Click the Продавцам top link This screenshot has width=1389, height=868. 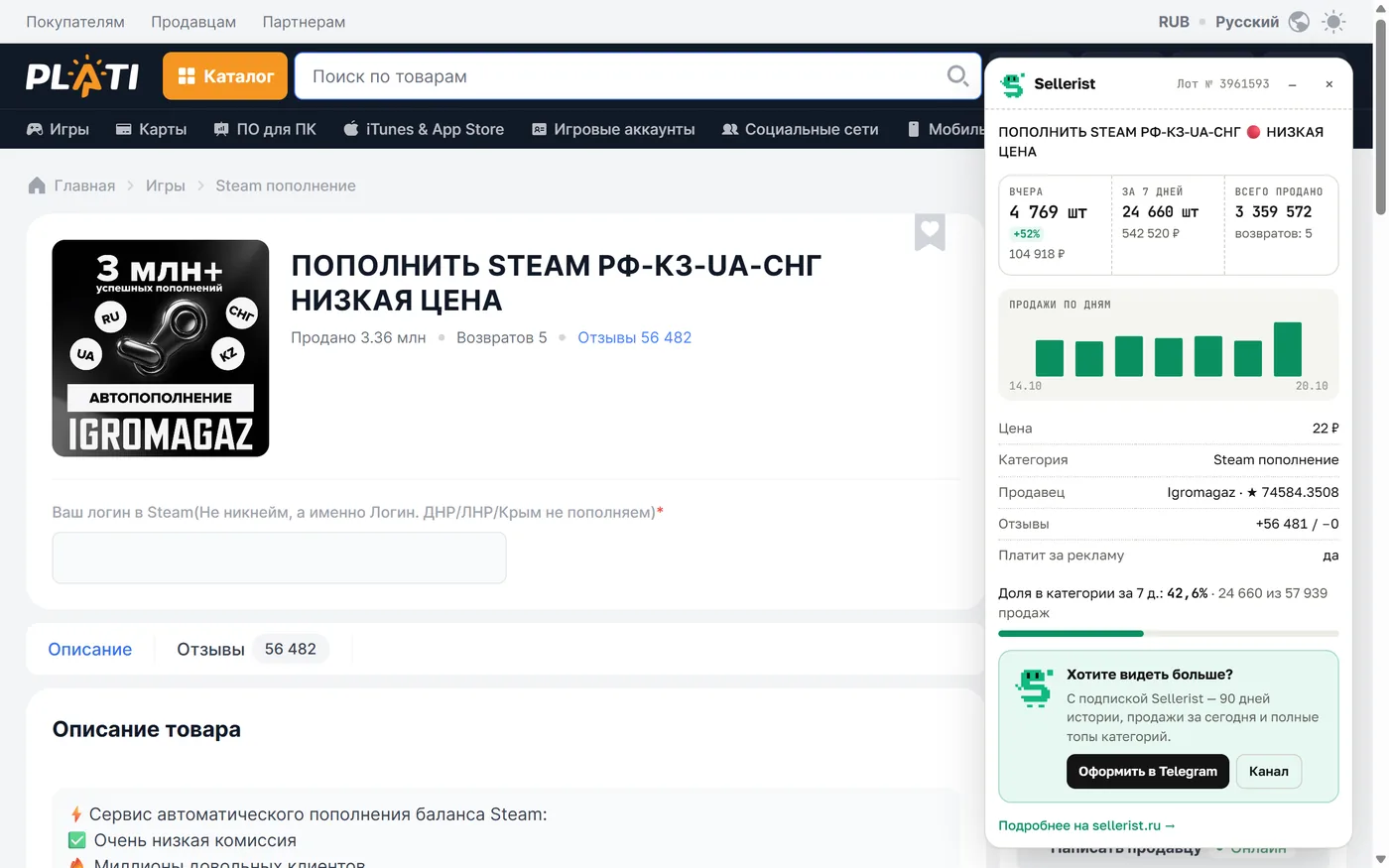193,22
